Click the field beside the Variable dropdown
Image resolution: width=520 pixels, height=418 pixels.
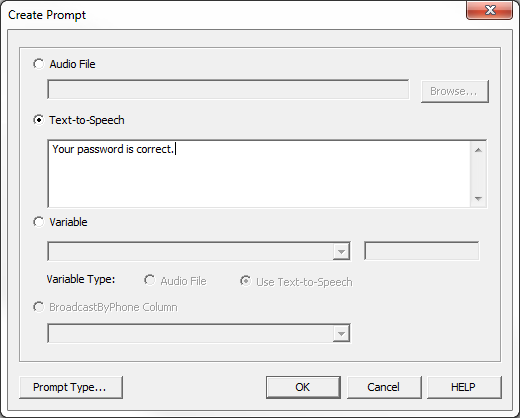(x=422, y=251)
